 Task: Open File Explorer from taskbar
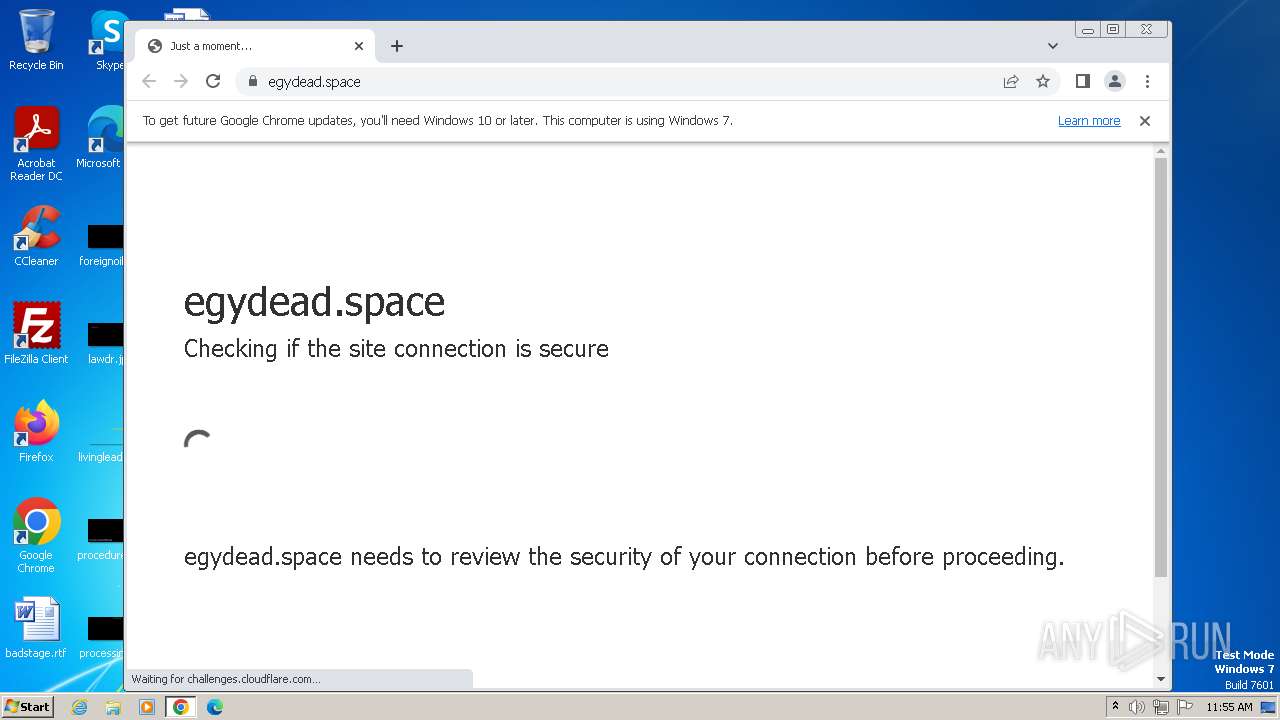click(x=113, y=707)
